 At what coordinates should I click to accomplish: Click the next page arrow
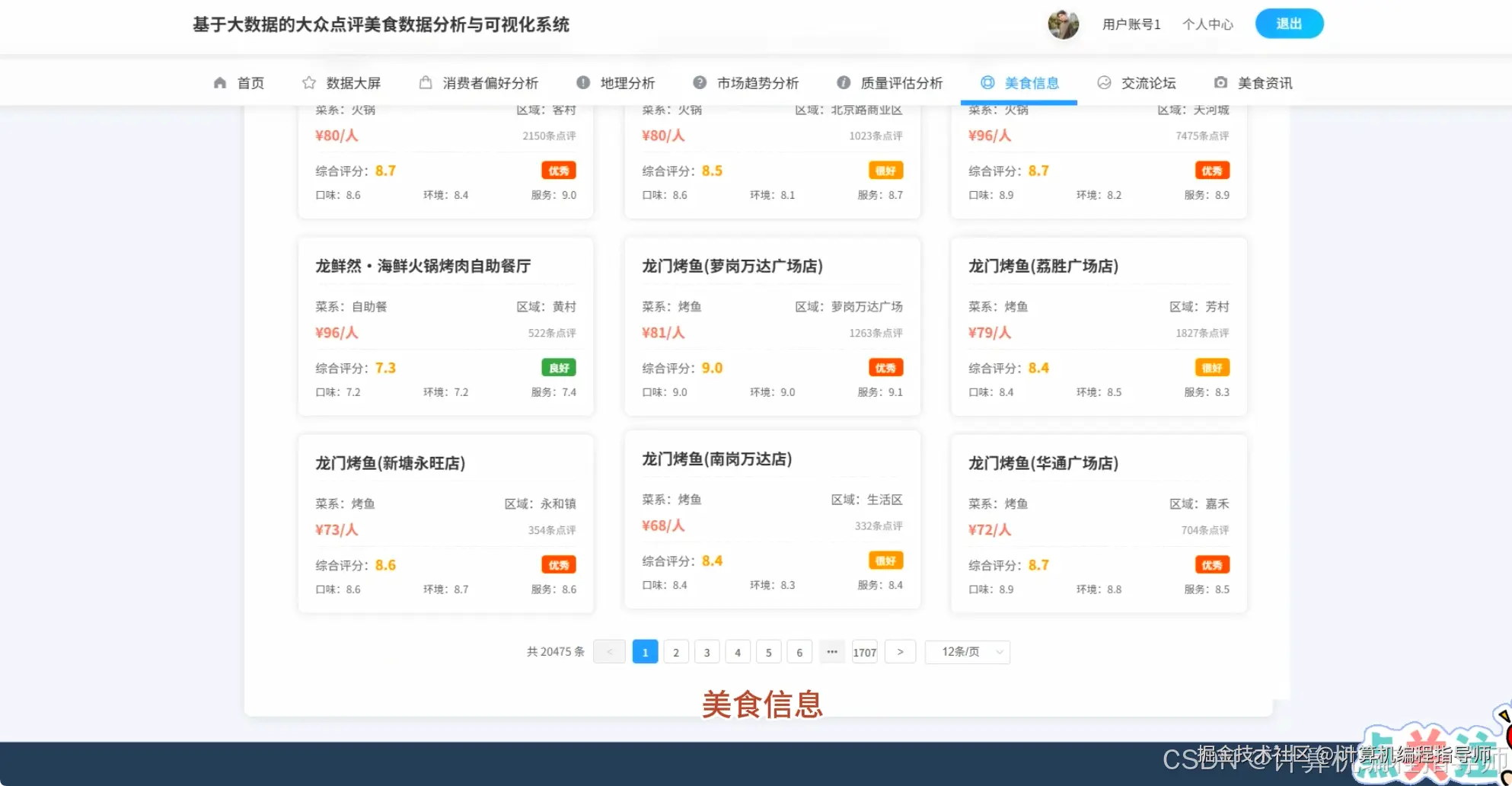(899, 652)
